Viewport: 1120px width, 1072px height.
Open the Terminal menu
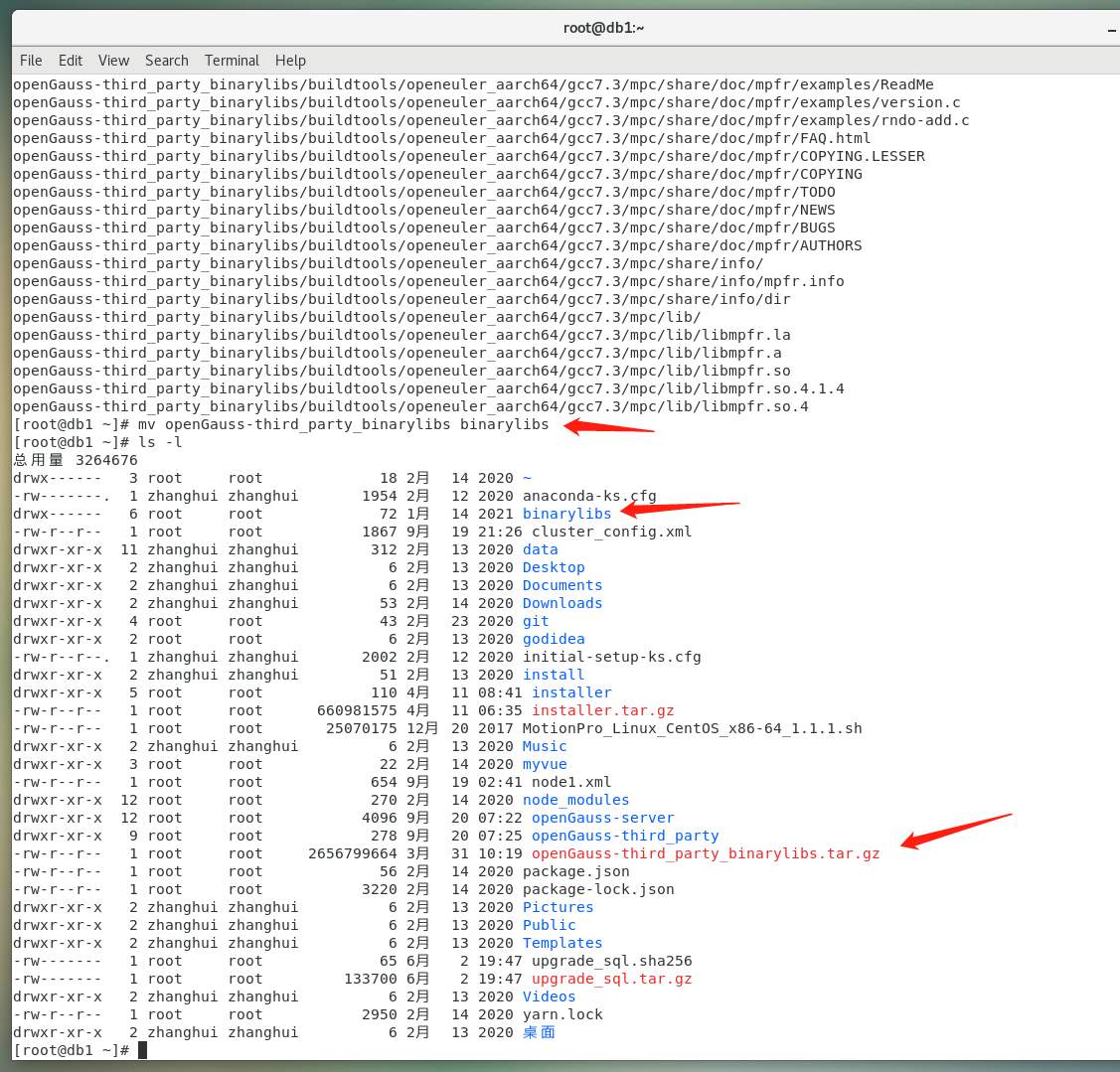(232, 61)
